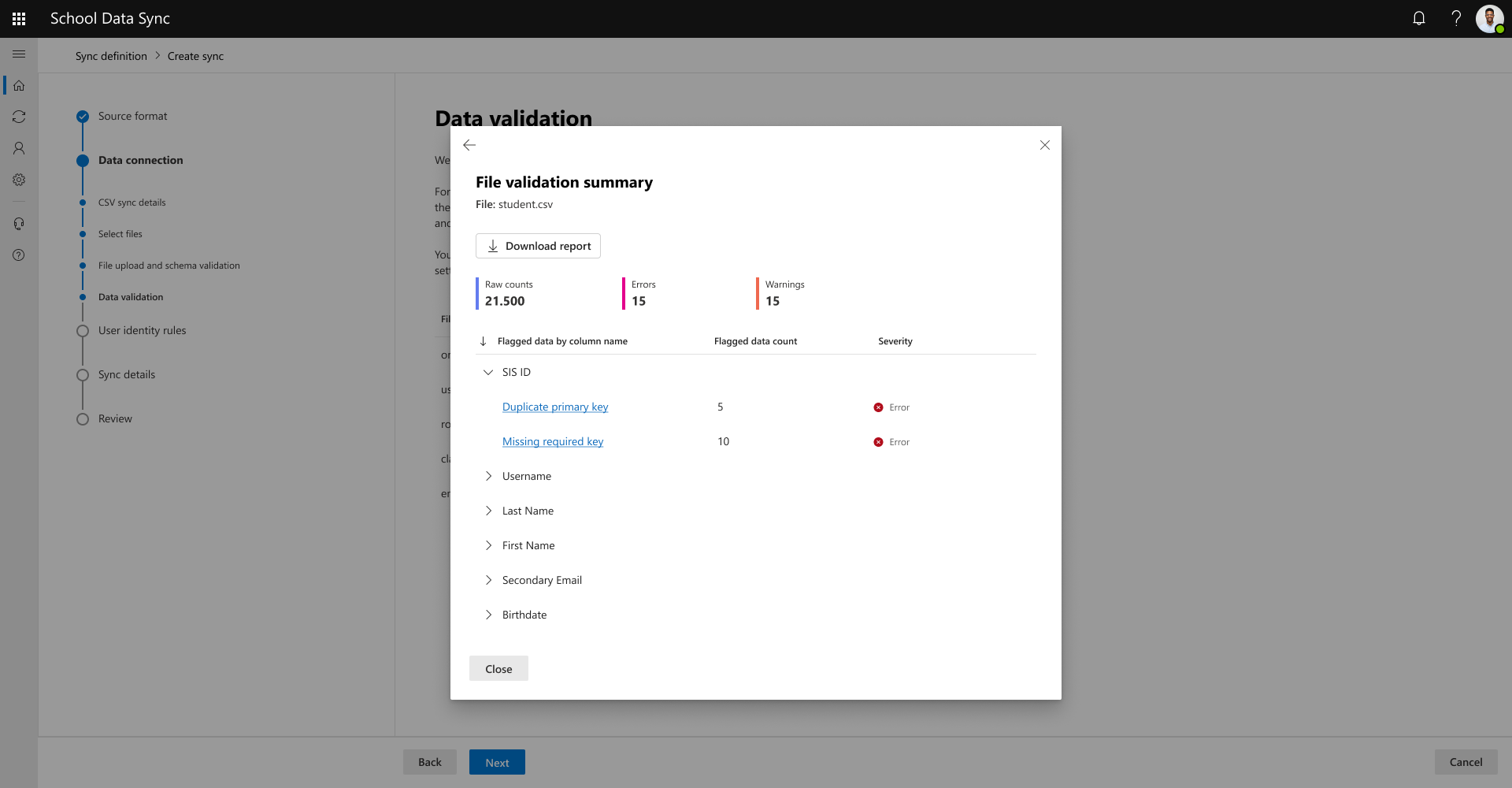
Task: Expand the Birthdate group
Action: tap(488, 615)
